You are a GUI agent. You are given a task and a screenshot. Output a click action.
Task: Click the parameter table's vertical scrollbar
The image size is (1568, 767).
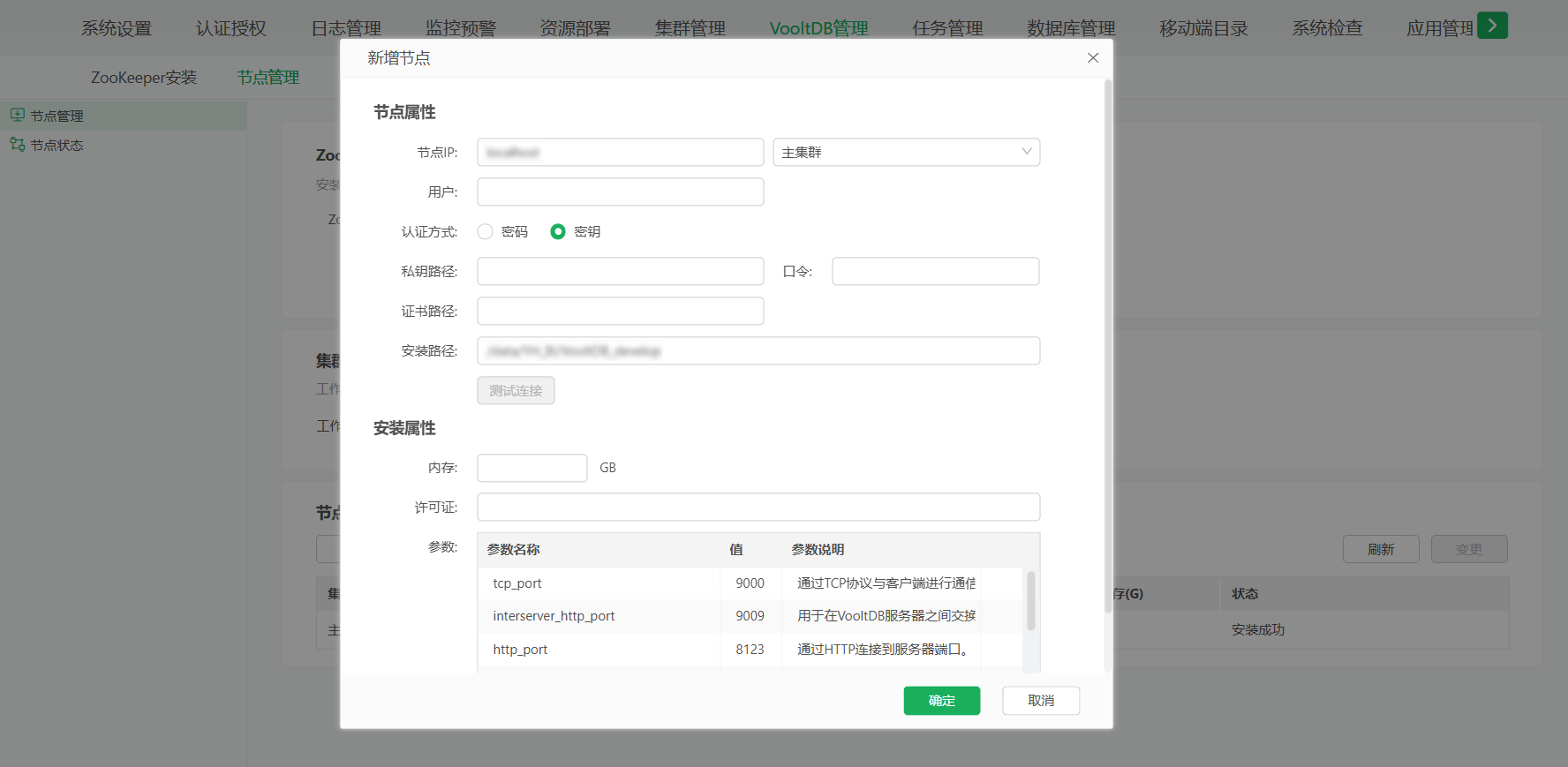(x=1030, y=600)
